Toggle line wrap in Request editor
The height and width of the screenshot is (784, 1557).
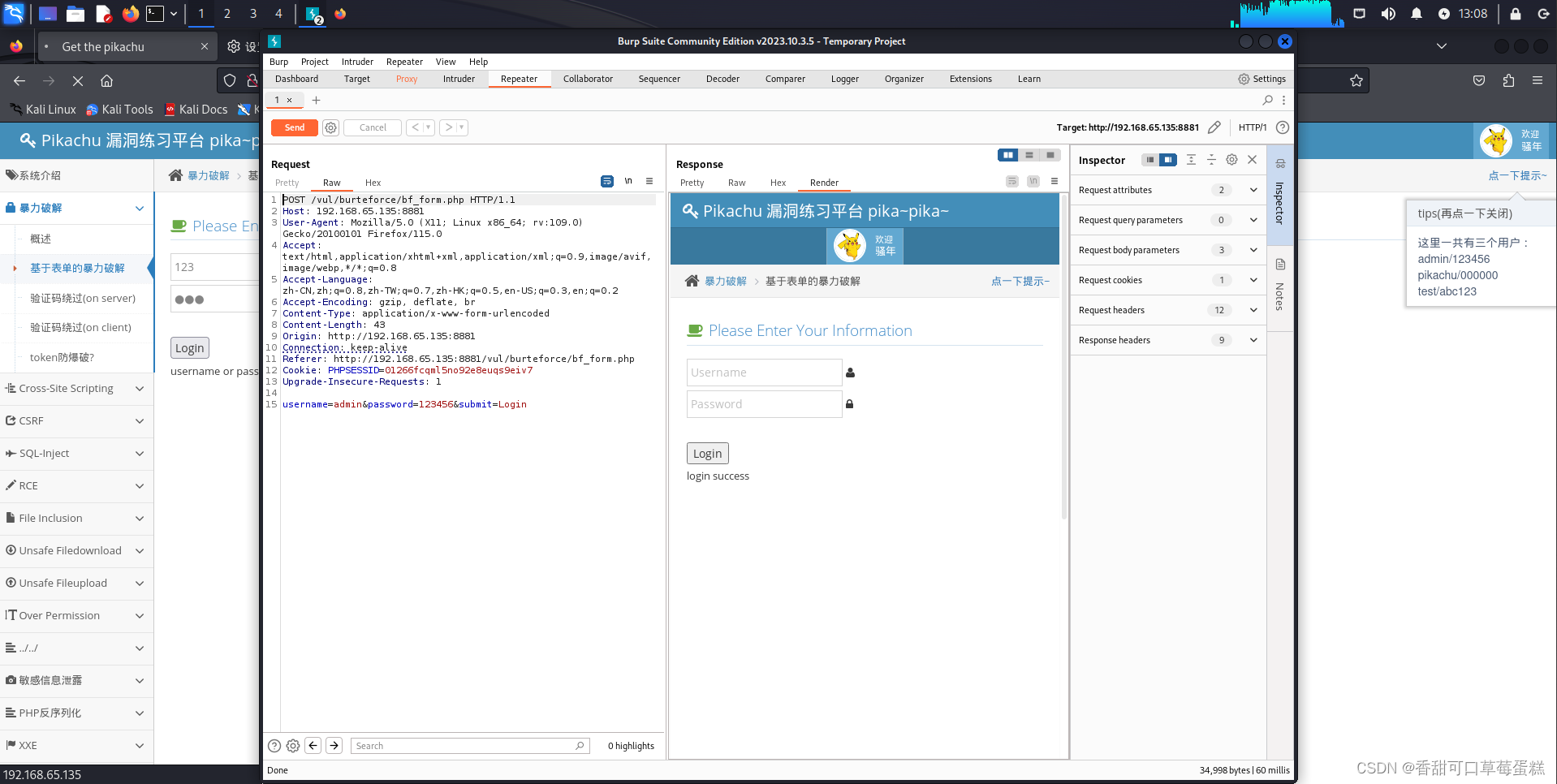607,181
